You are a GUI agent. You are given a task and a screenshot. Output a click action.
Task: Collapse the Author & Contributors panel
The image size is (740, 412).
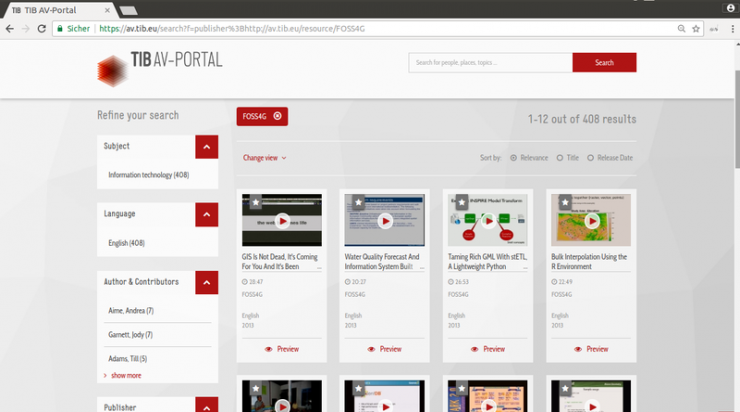(x=207, y=283)
